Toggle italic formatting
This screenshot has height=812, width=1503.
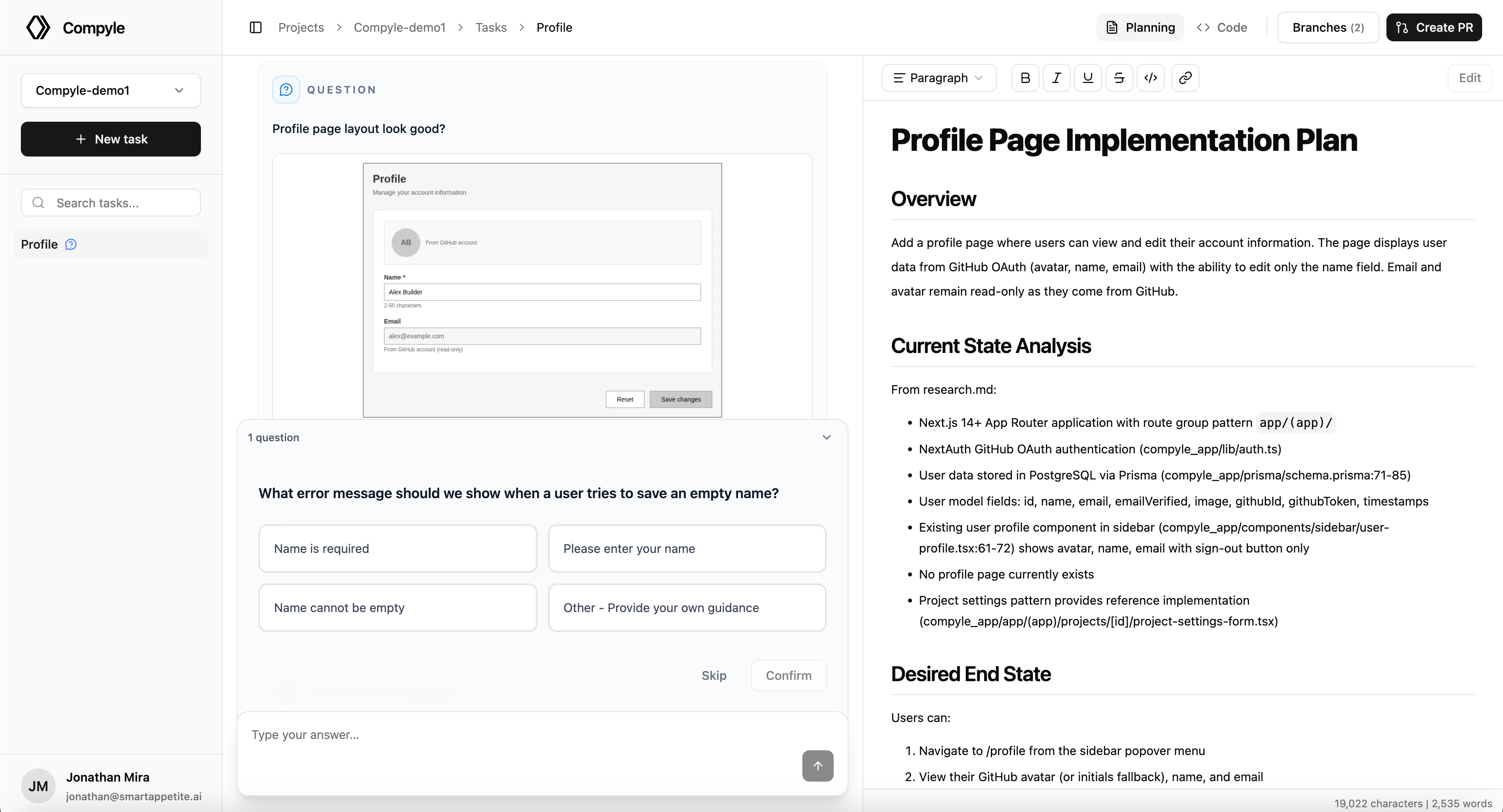[1056, 77]
